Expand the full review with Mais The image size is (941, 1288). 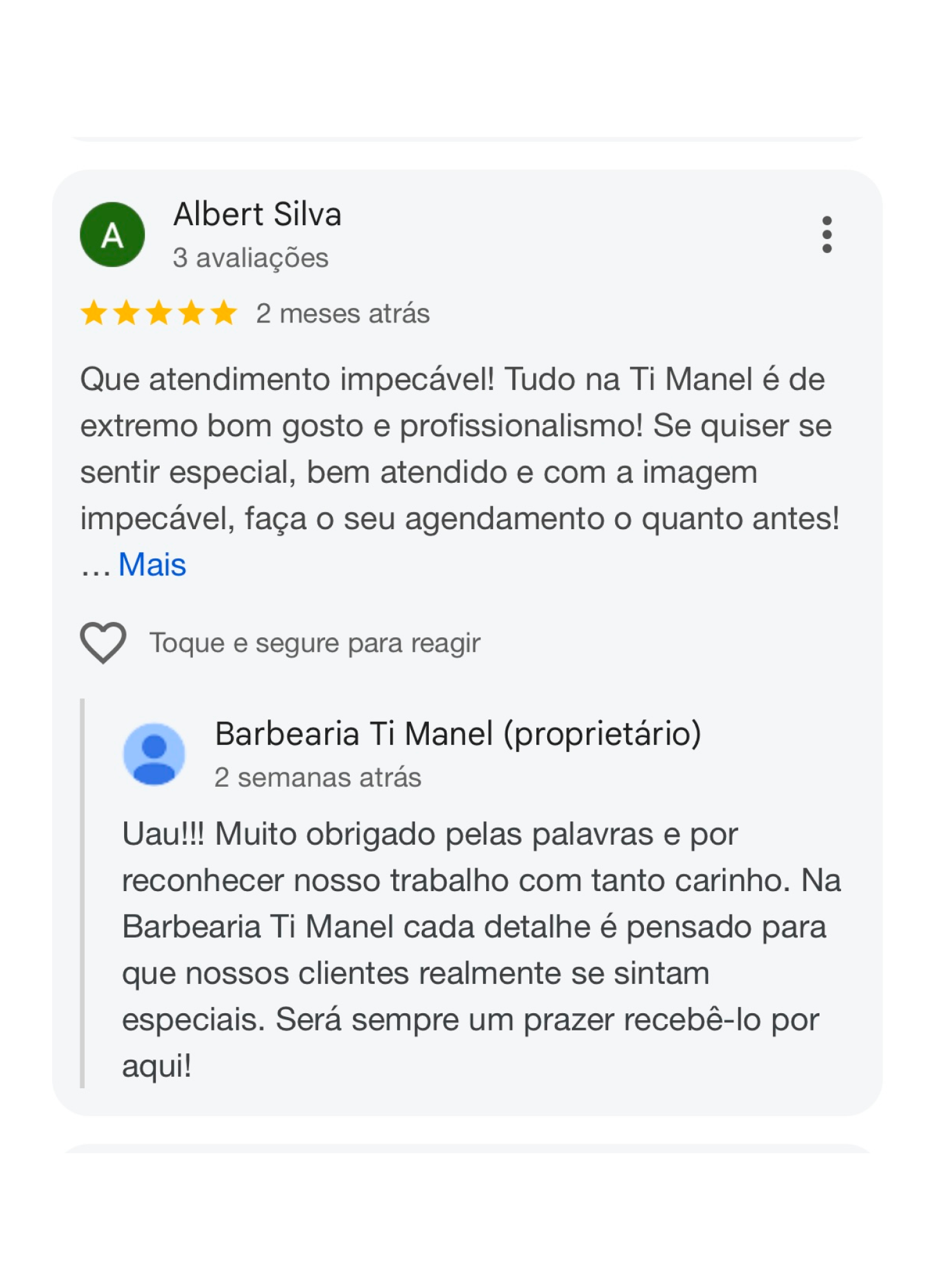(x=152, y=565)
